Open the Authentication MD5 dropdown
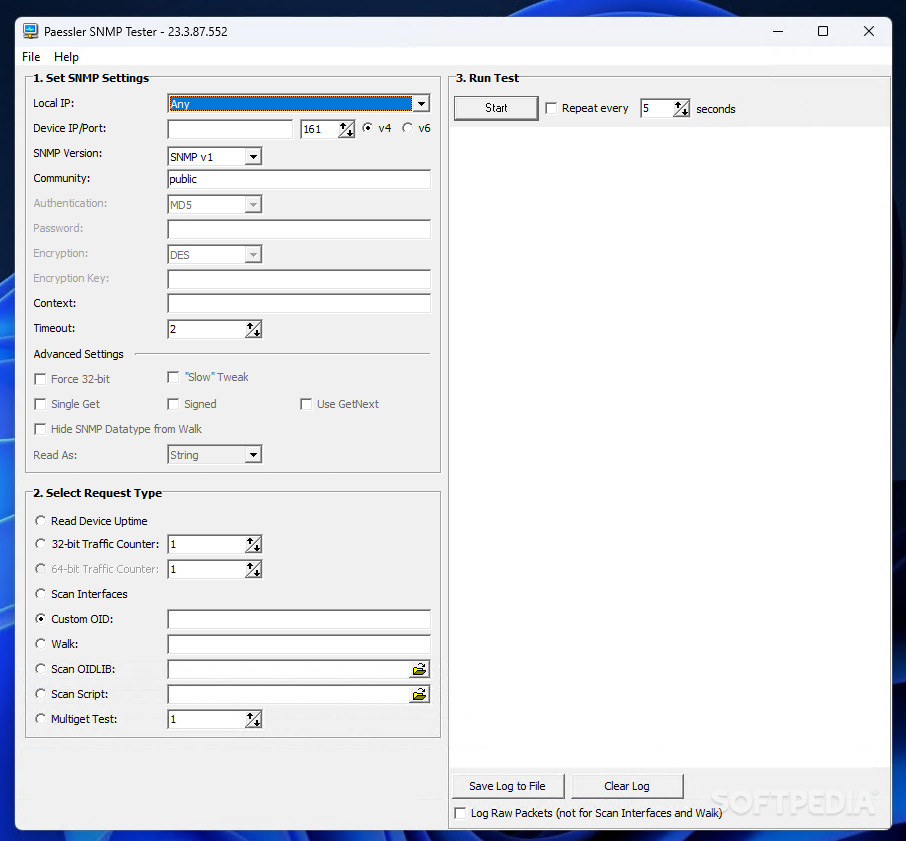This screenshot has width=906, height=841. pos(253,204)
